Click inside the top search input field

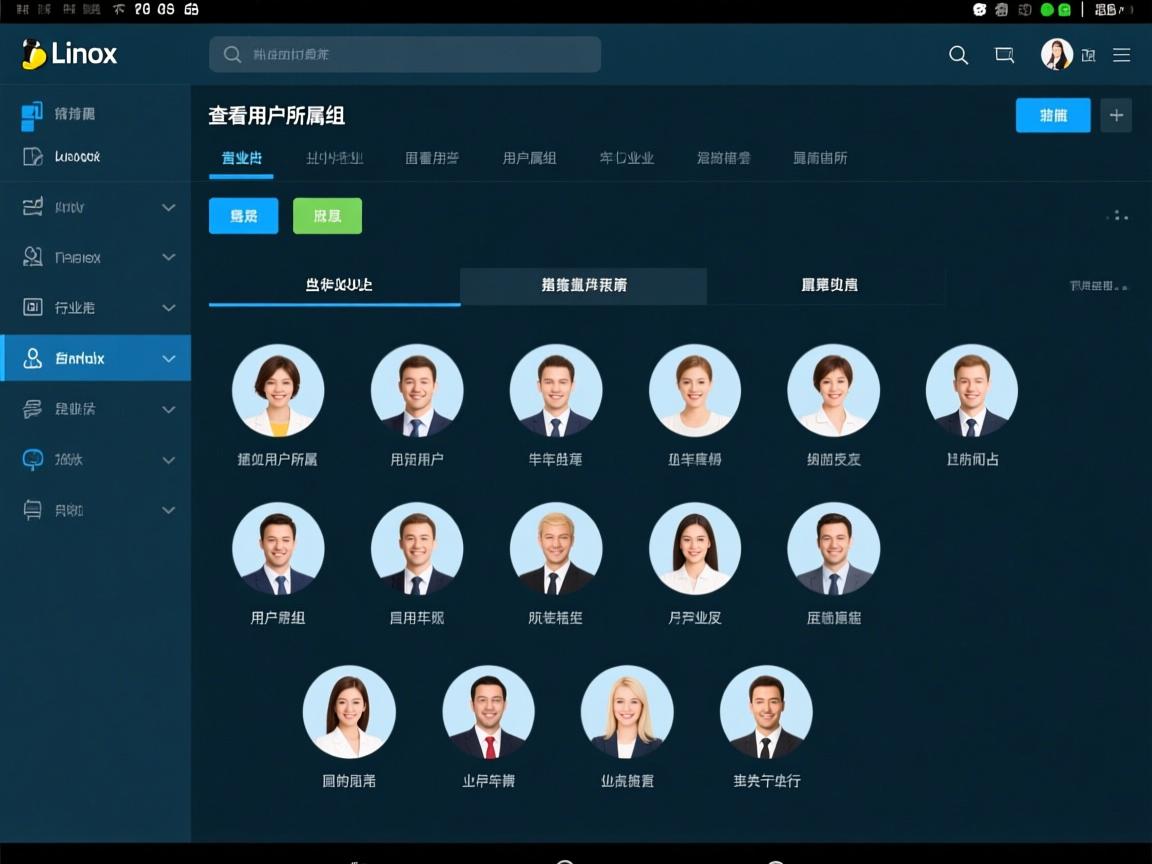tap(404, 55)
